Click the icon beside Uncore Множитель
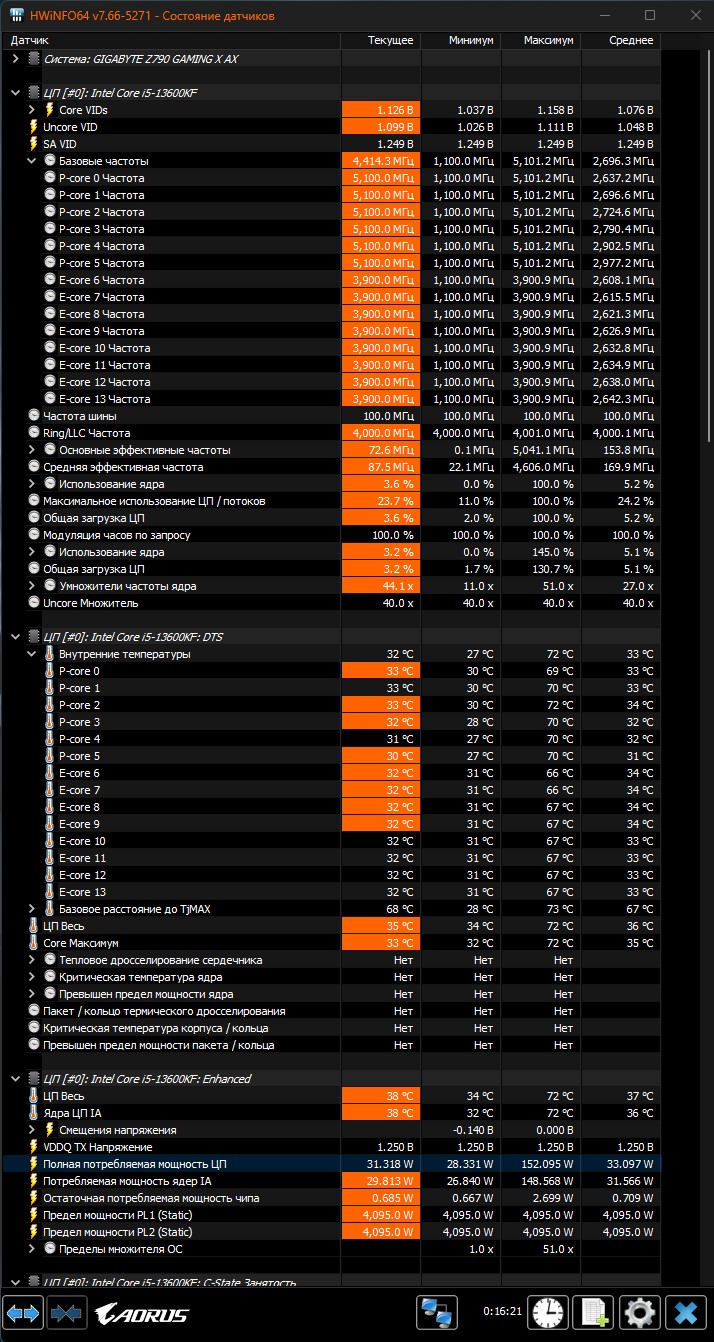Screen dimensions: 714x1342 tap(34, 603)
